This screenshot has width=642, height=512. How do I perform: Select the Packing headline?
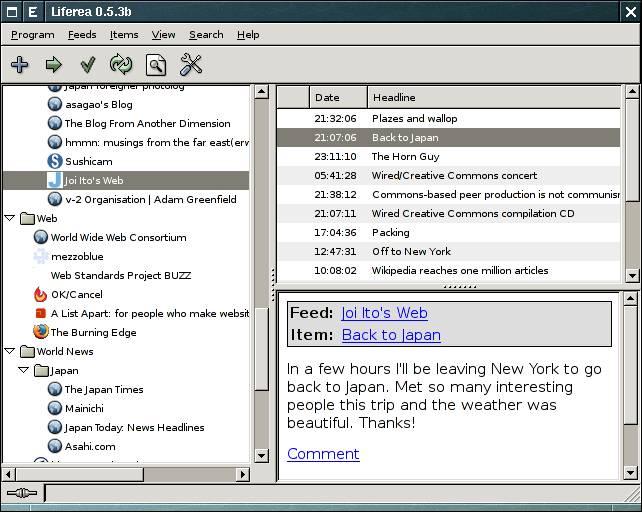click(x=448, y=232)
